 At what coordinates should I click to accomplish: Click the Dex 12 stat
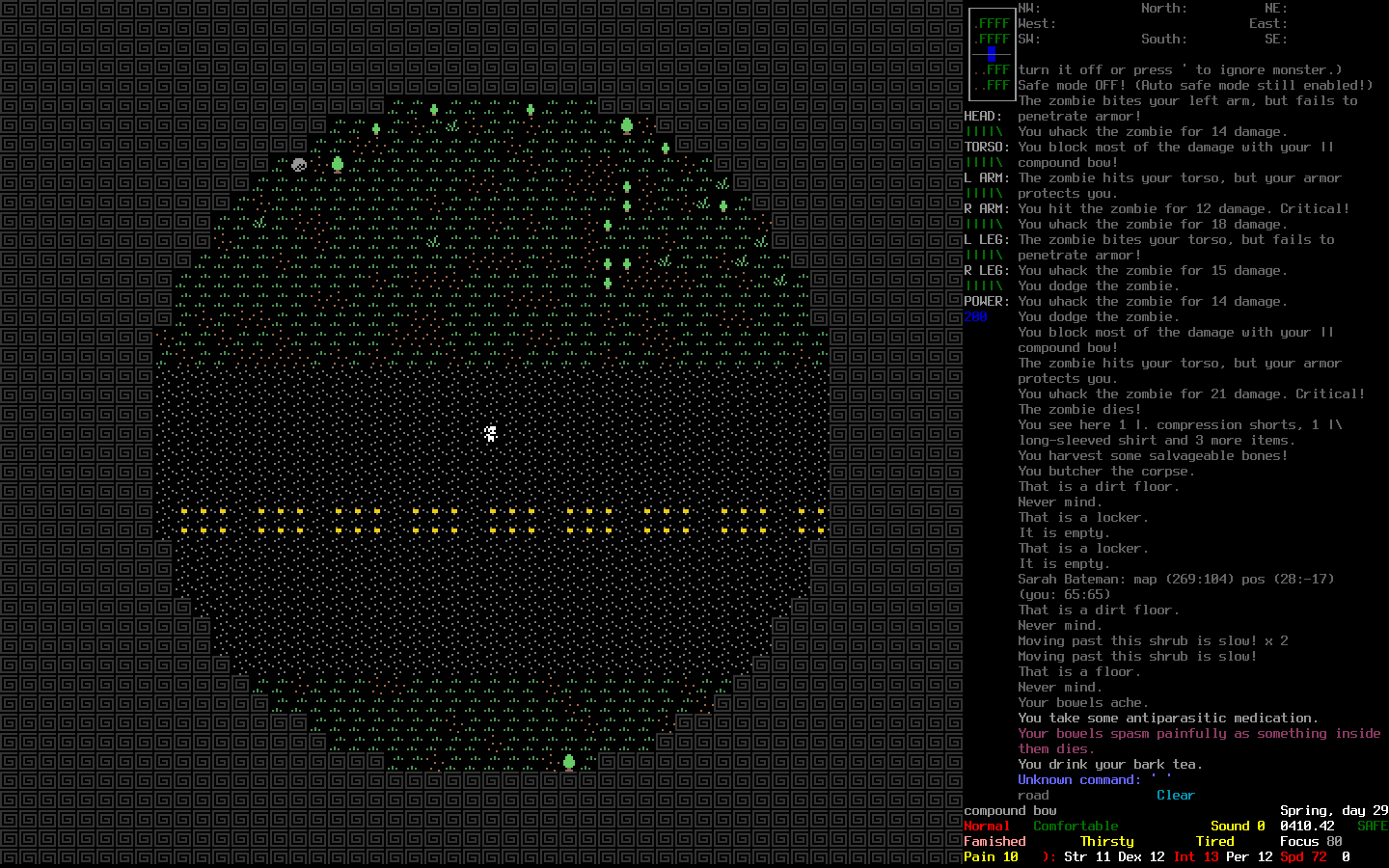click(1142, 856)
